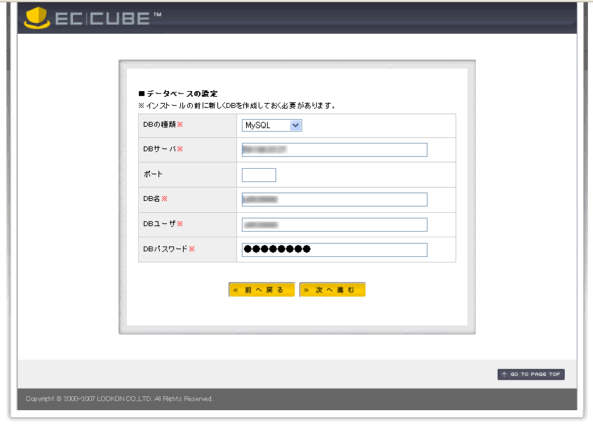This screenshot has height=425, width=593.
Task: Click the dropdown arrow beside MySQL
Action: click(296, 126)
